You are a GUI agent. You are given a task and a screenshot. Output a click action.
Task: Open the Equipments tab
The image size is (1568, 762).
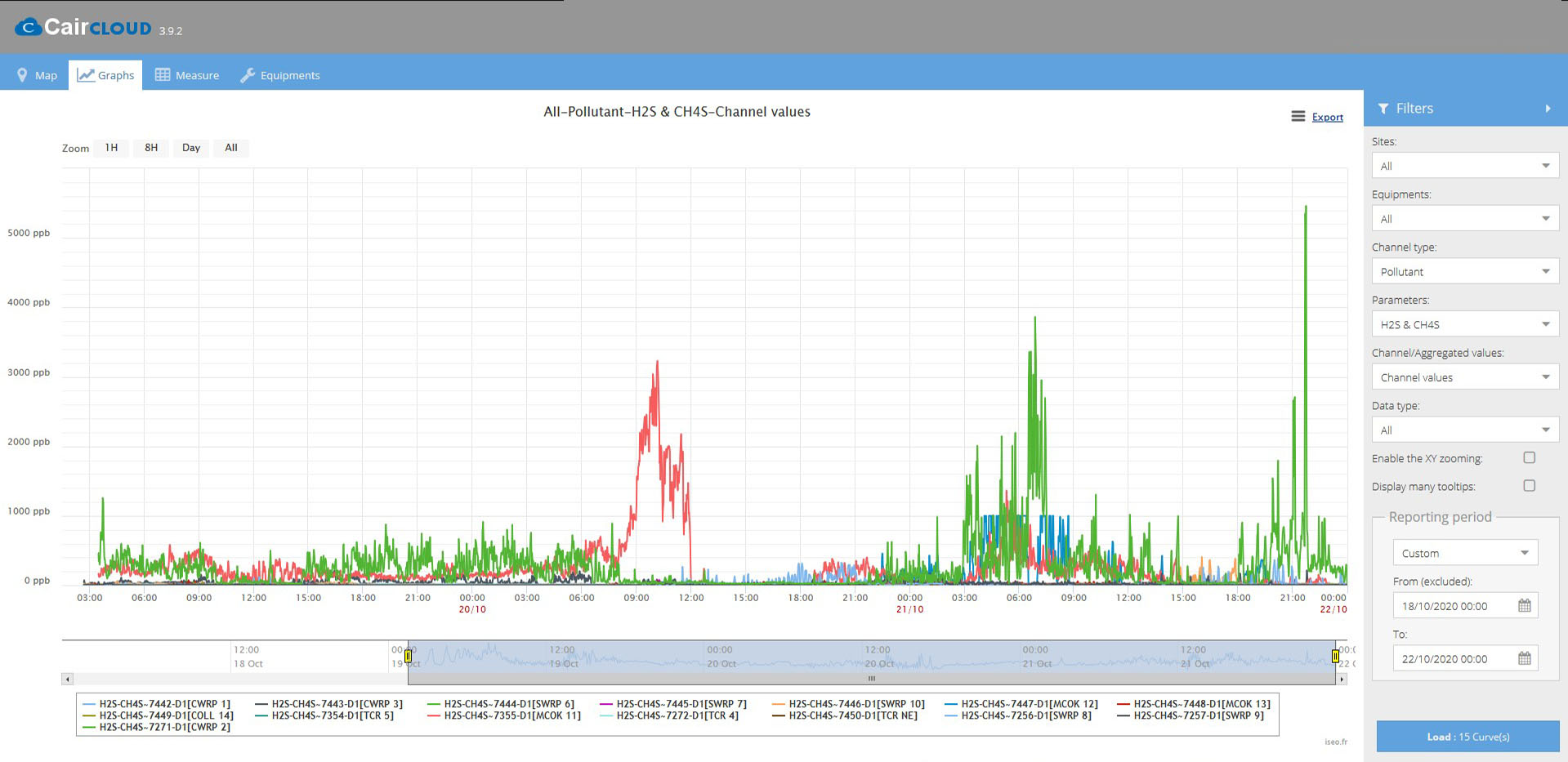[279, 75]
